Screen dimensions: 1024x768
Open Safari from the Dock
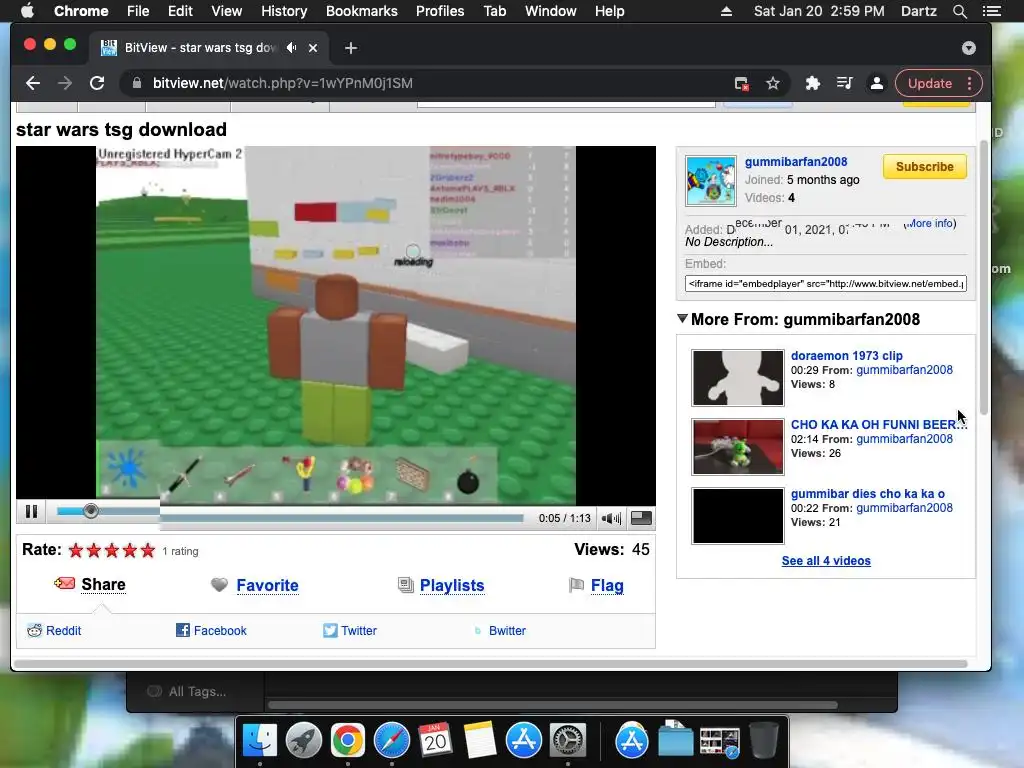coord(391,741)
